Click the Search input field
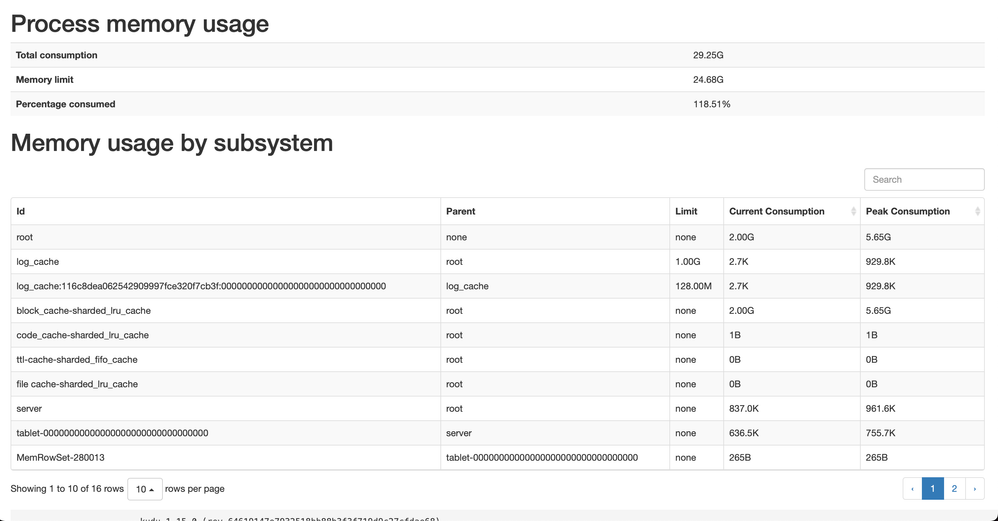The width and height of the screenshot is (998, 521). point(924,180)
